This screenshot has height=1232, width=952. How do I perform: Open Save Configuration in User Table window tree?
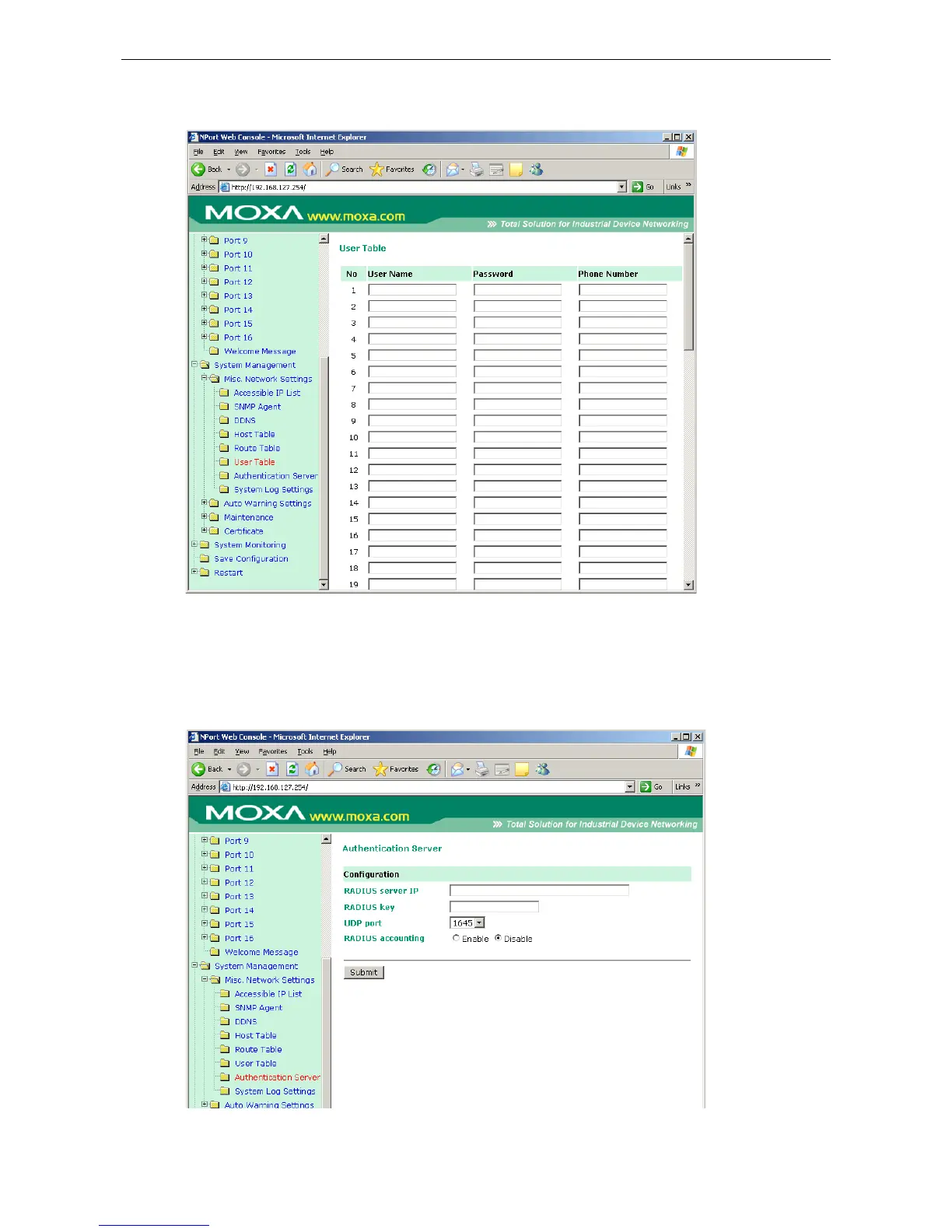[x=251, y=558]
